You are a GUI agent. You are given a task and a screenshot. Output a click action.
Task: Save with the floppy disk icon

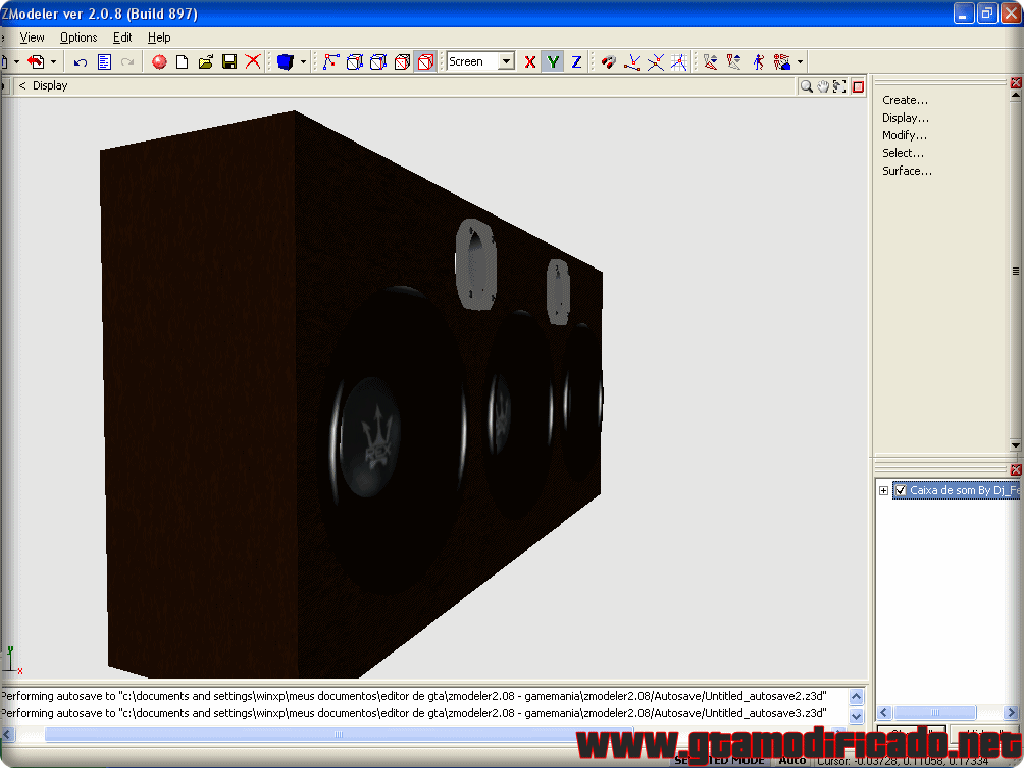pos(229,62)
